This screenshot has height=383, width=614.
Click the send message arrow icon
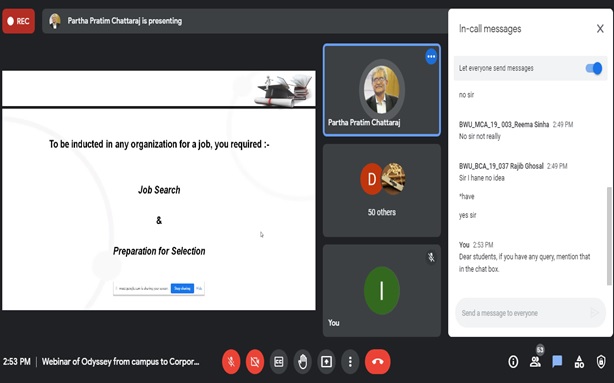click(x=594, y=313)
